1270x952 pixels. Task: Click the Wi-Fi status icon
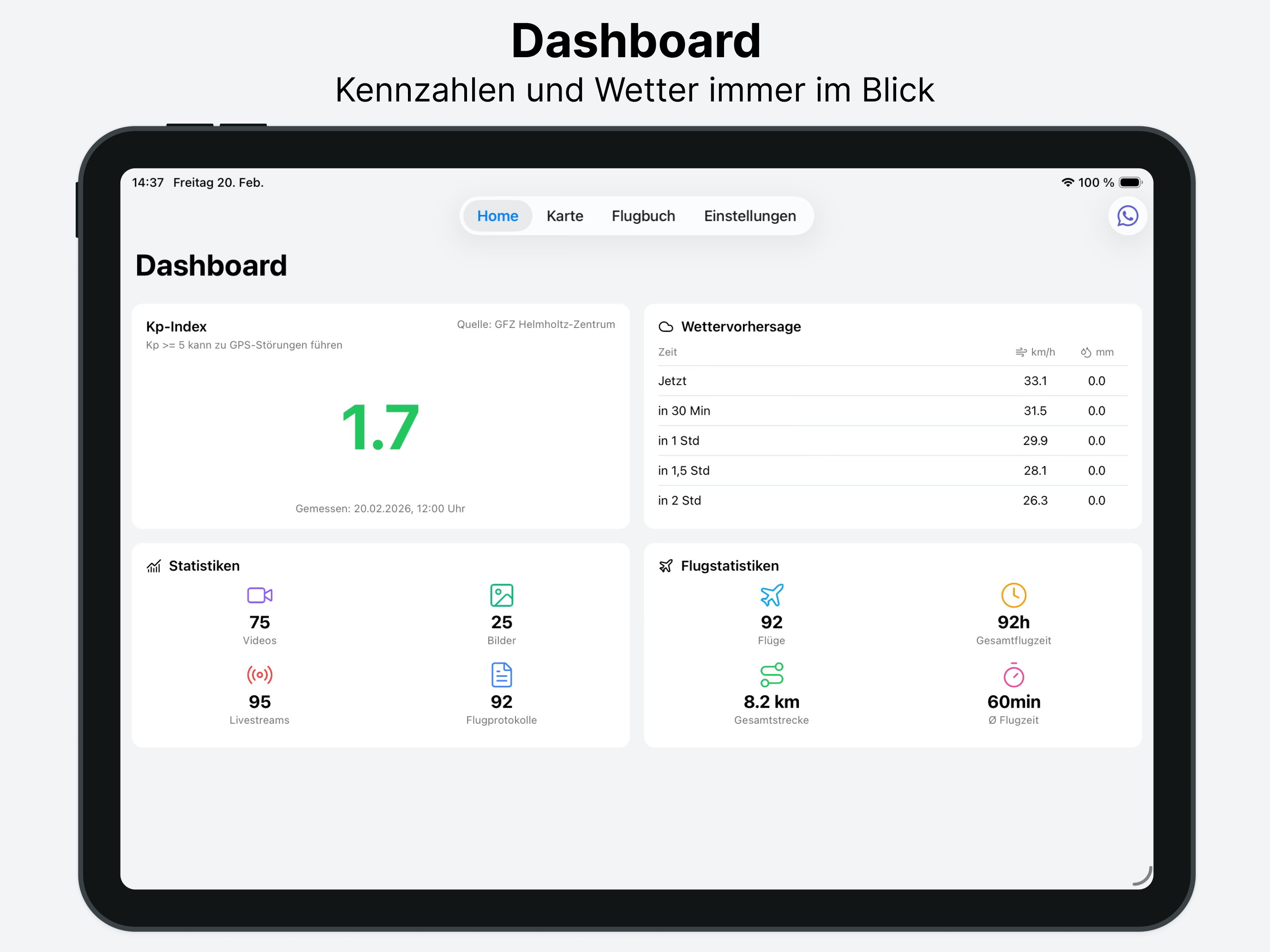click(1067, 183)
